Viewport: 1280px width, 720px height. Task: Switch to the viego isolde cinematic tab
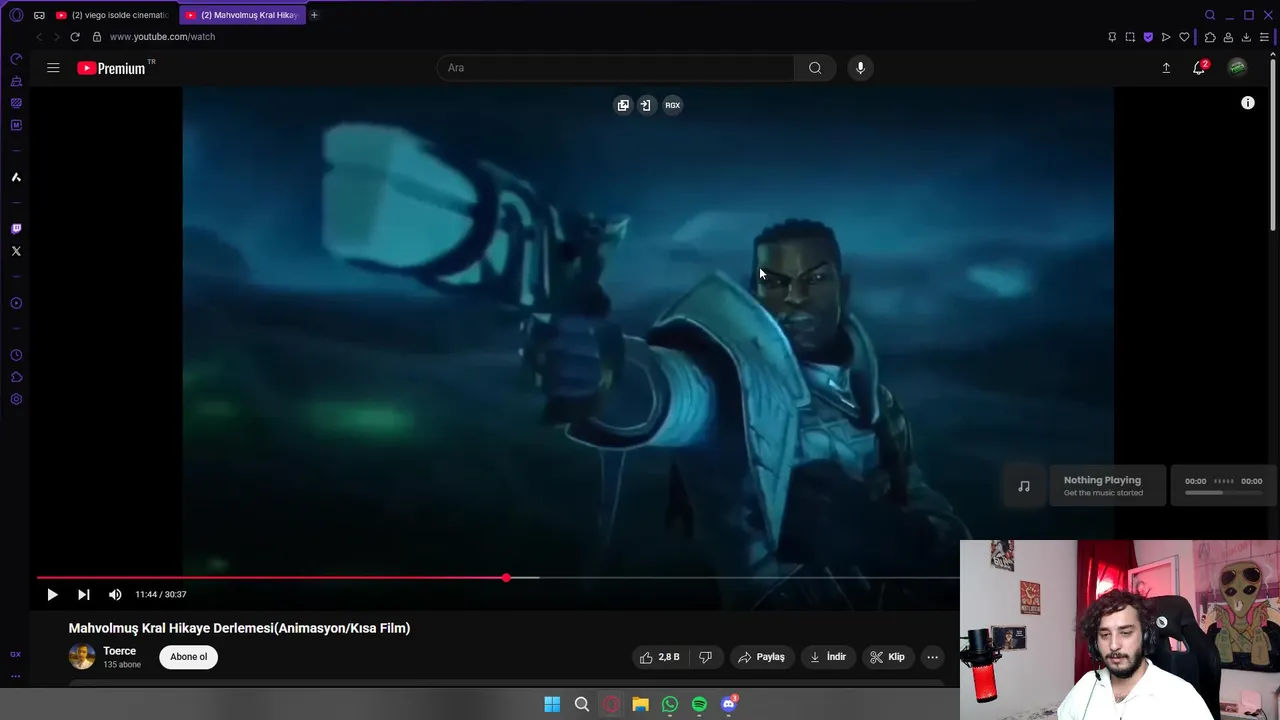tap(111, 15)
